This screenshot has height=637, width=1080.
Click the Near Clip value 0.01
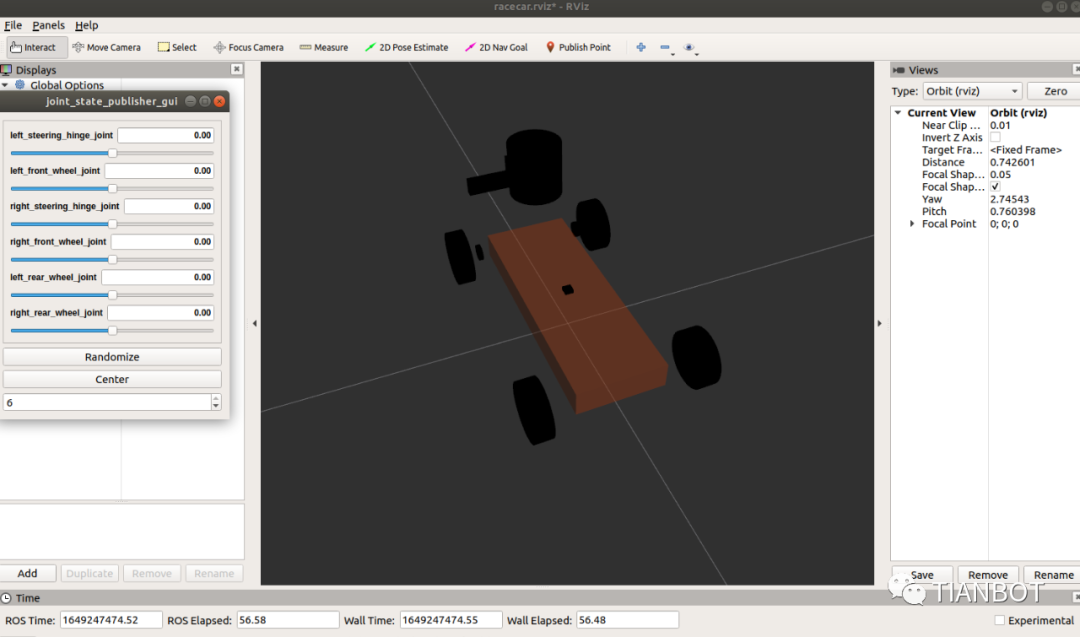pyautogui.click(x=1000, y=125)
